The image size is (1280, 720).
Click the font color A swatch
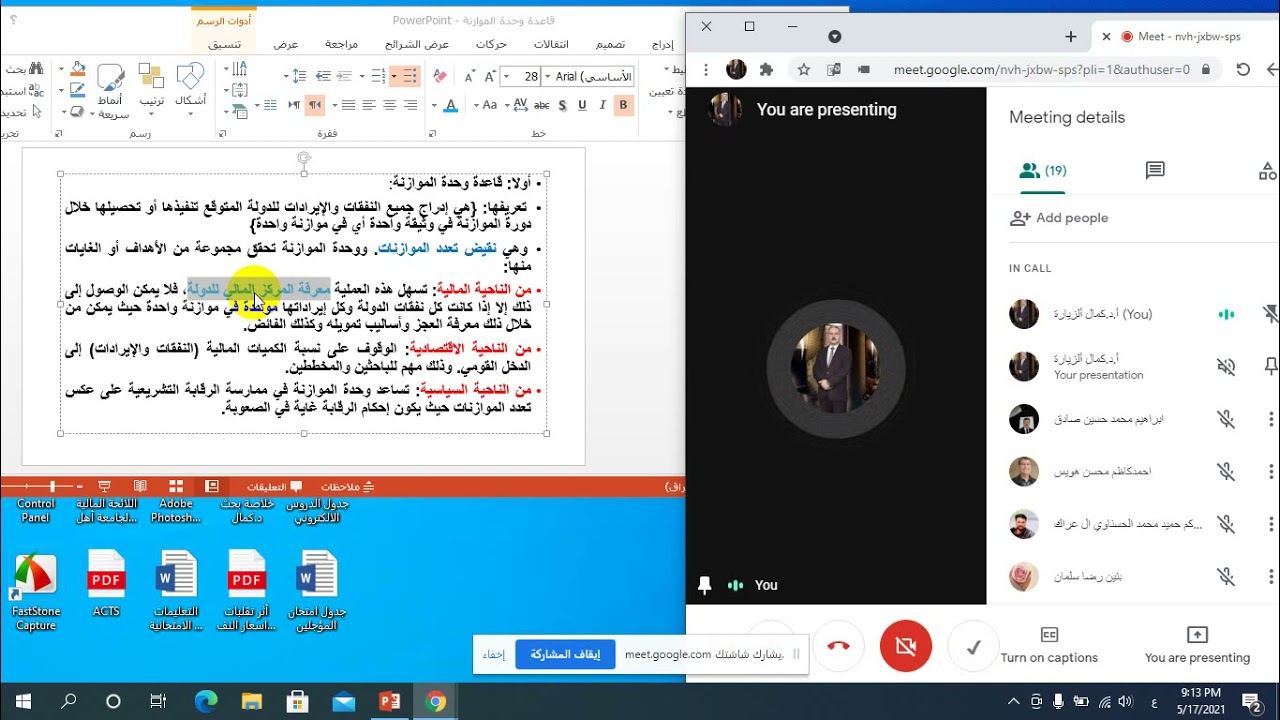(x=450, y=105)
